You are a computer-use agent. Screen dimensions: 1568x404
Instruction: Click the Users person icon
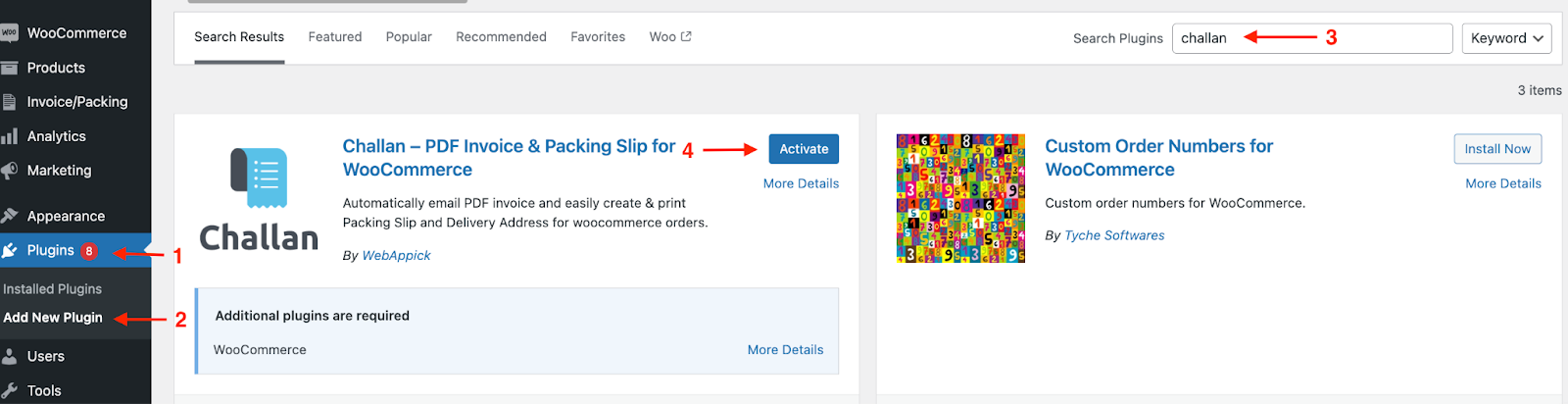(x=9, y=356)
